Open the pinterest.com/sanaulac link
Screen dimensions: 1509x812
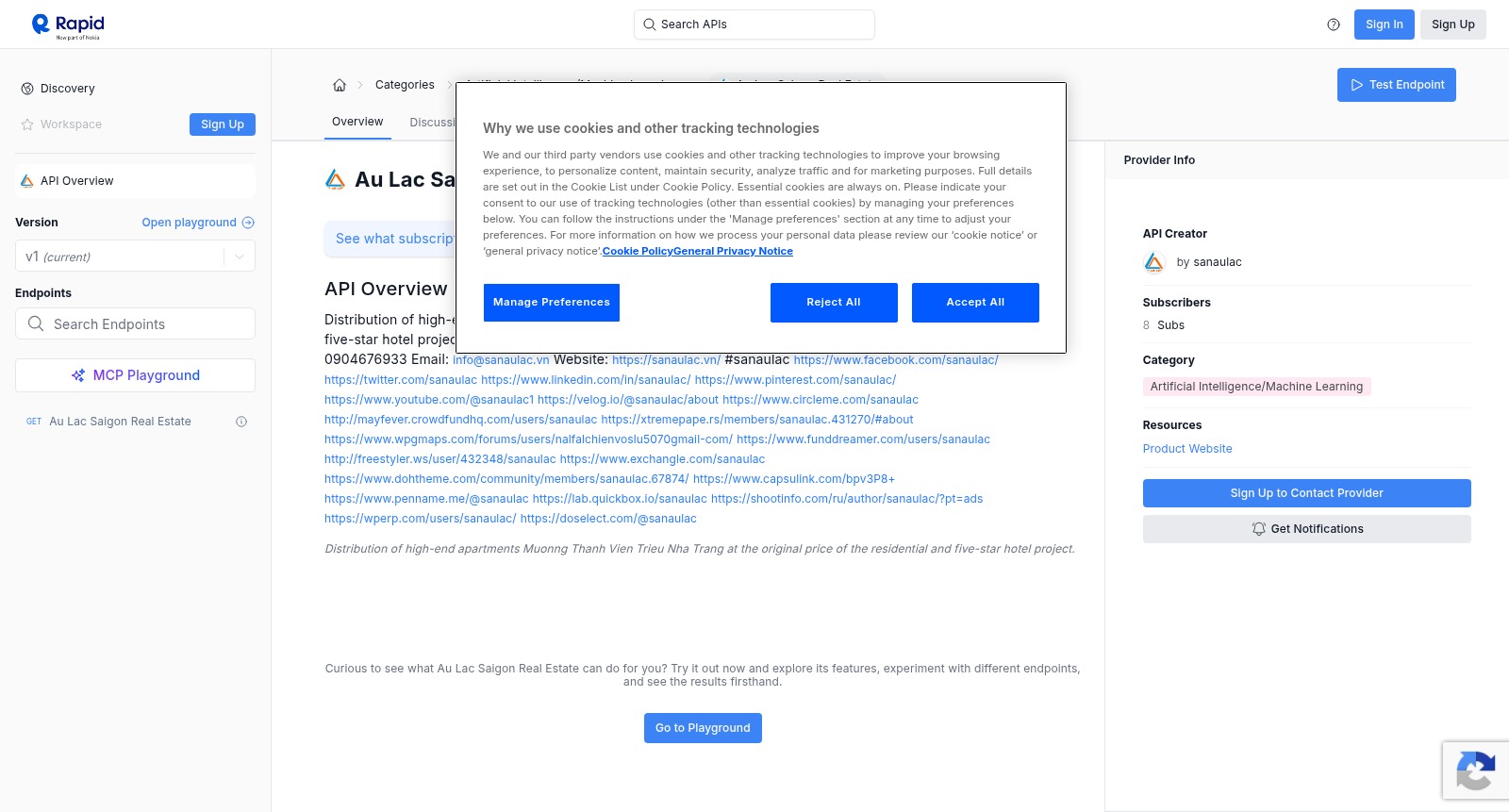point(795,380)
